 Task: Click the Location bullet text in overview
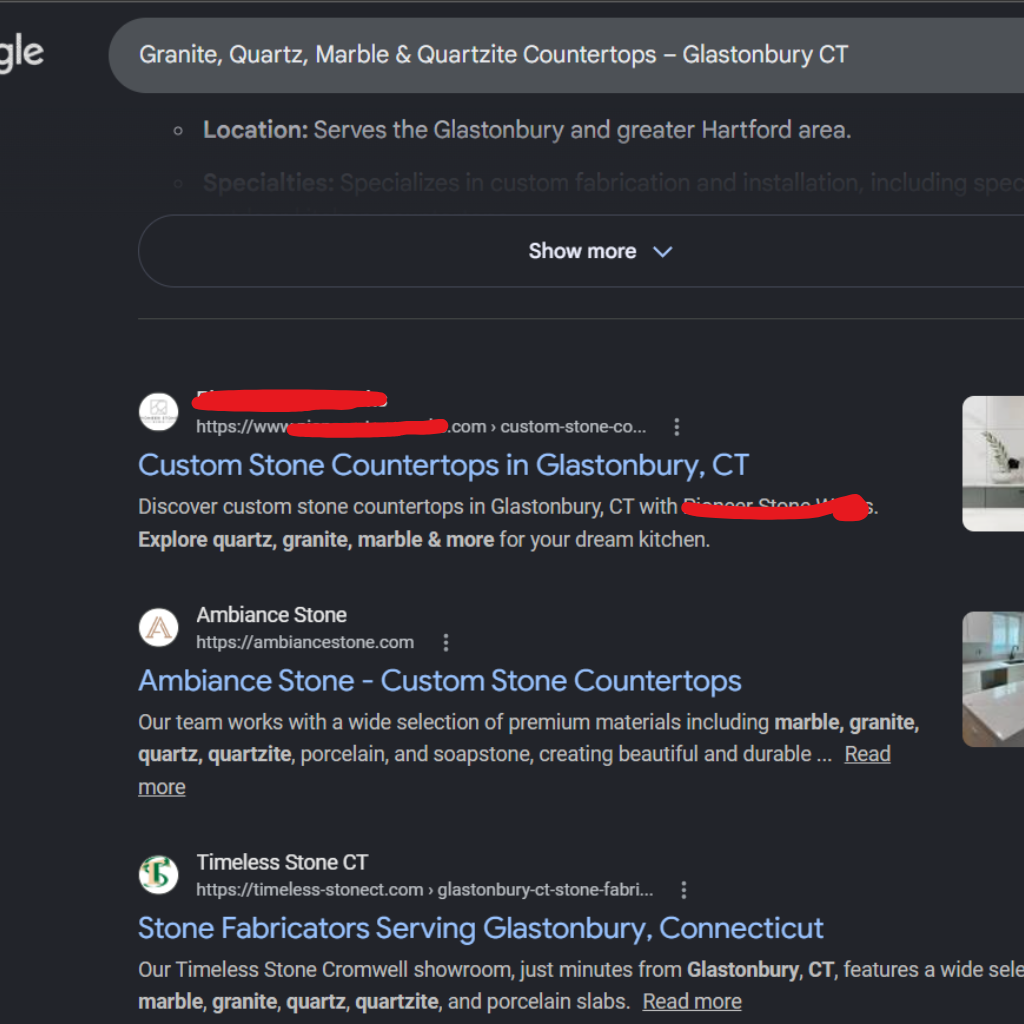527,130
